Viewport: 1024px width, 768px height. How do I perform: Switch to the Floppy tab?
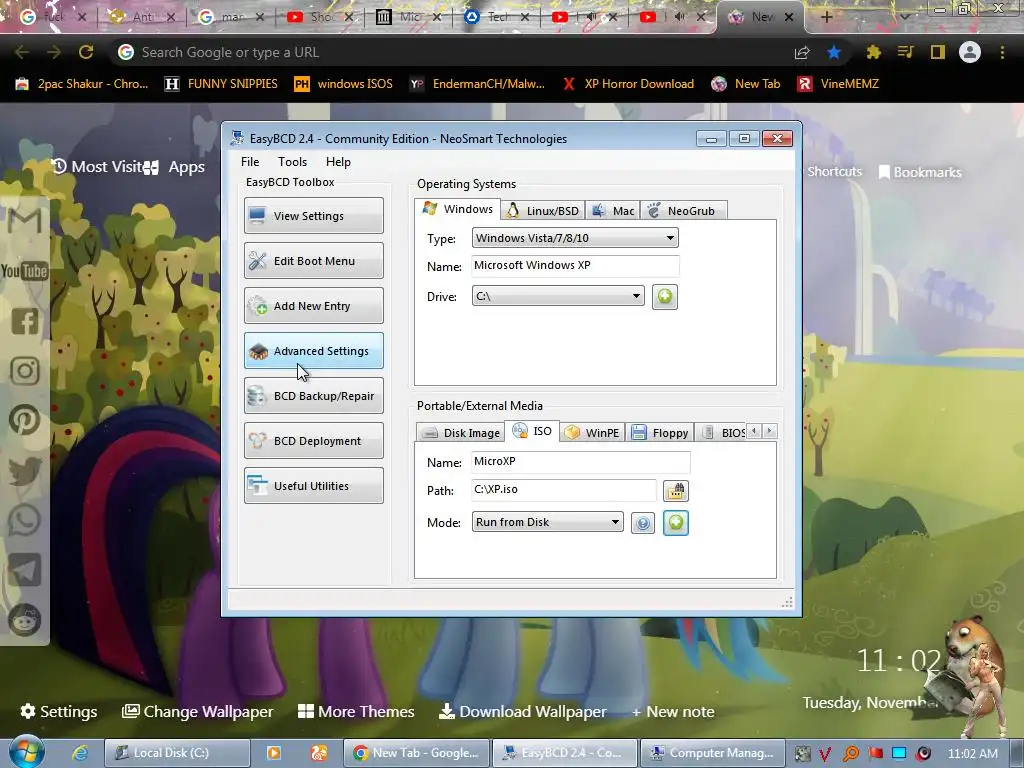coord(660,433)
